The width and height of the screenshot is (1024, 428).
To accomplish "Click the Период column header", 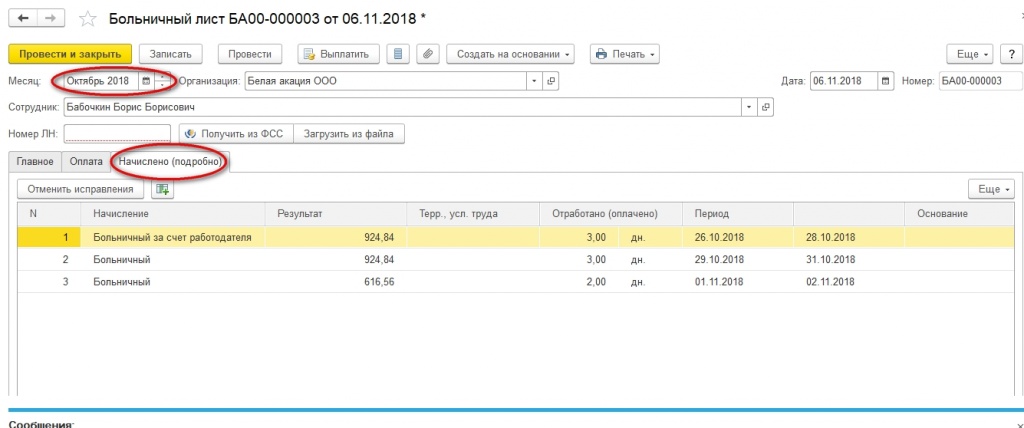I will [x=738, y=214].
